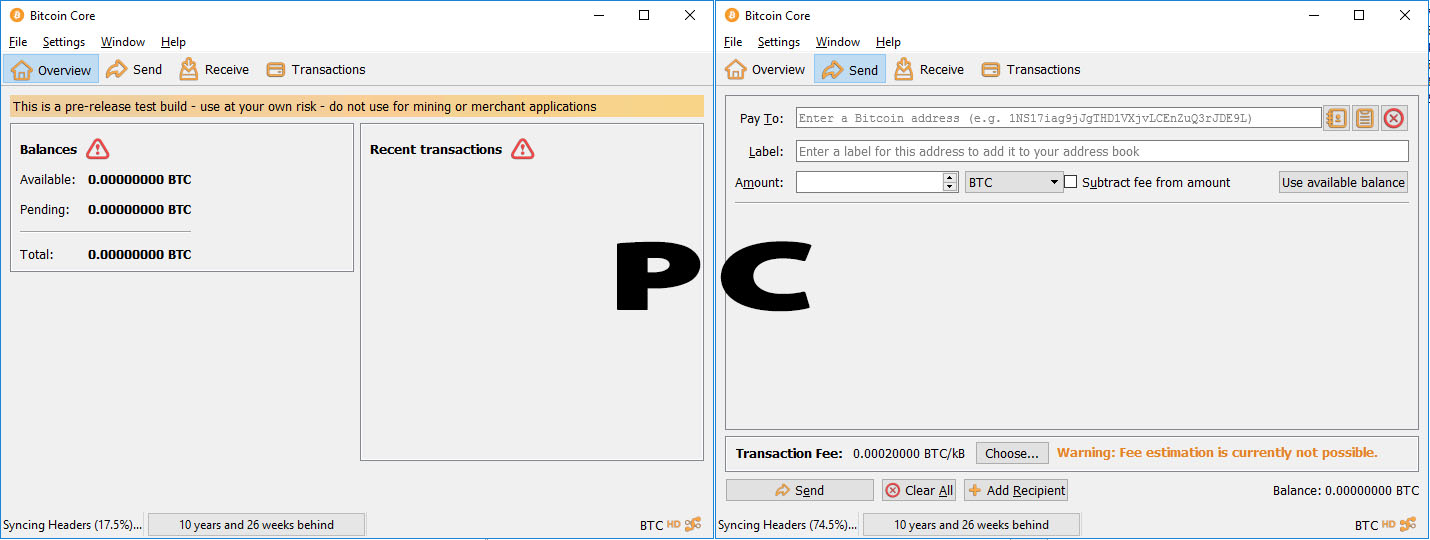Click Syncing Headers (17.5%) status text

[73, 524]
